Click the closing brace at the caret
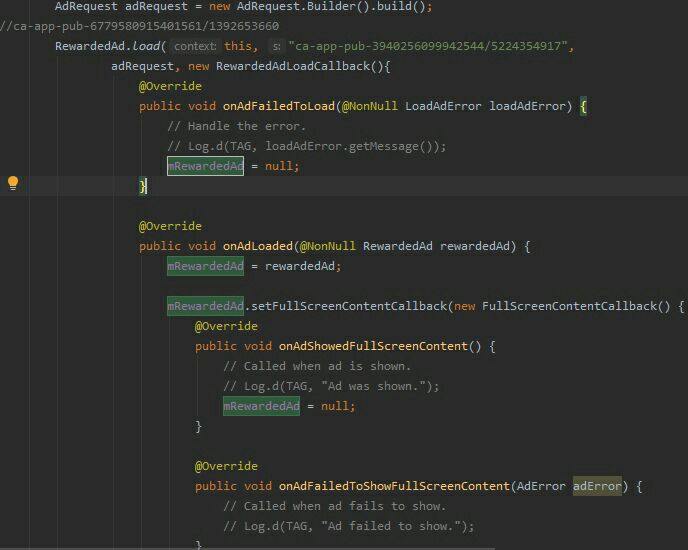Image resolution: width=688 pixels, height=550 pixels. pyautogui.click(x=142, y=187)
